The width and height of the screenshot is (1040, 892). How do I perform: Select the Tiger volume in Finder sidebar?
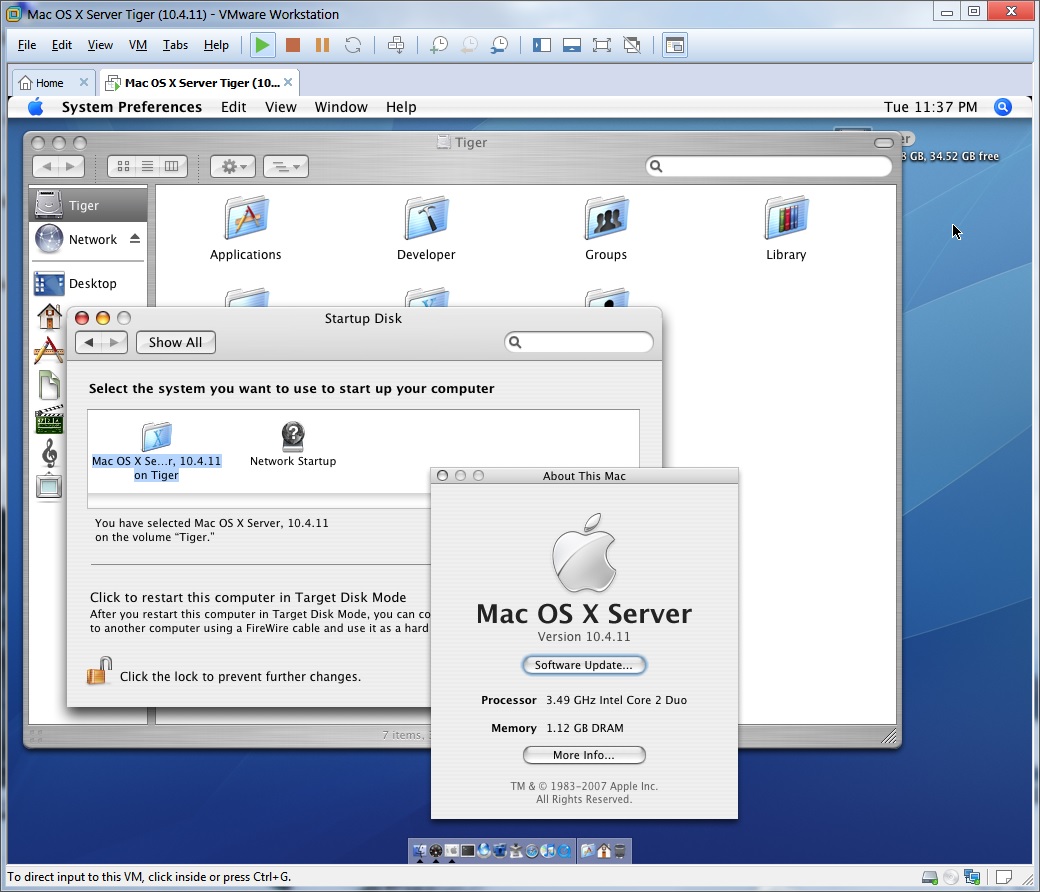88,205
